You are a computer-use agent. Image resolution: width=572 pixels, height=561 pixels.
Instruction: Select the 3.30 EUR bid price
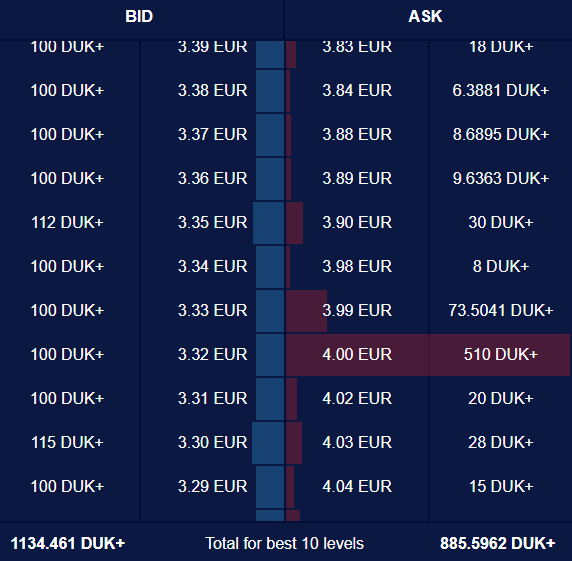coord(213,442)
